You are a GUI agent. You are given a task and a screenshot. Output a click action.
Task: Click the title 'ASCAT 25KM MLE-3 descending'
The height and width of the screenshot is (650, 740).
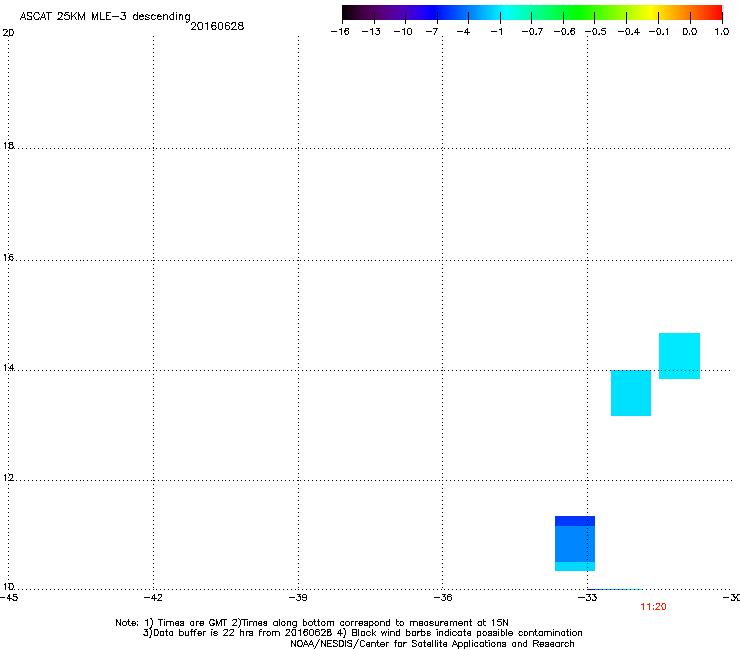105,16
